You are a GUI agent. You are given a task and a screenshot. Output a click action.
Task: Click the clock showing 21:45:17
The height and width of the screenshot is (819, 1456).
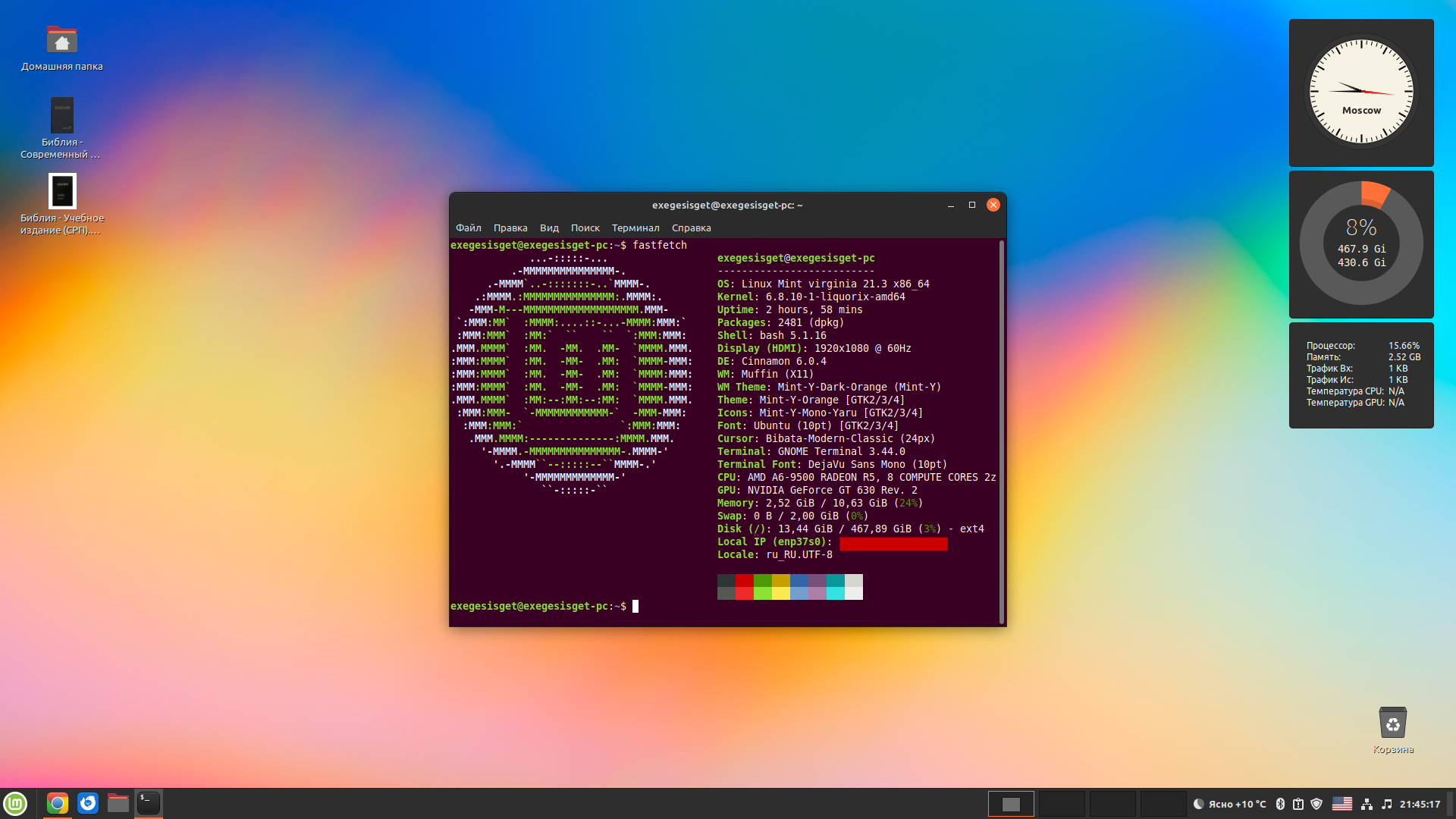(x=1420, y=804)
